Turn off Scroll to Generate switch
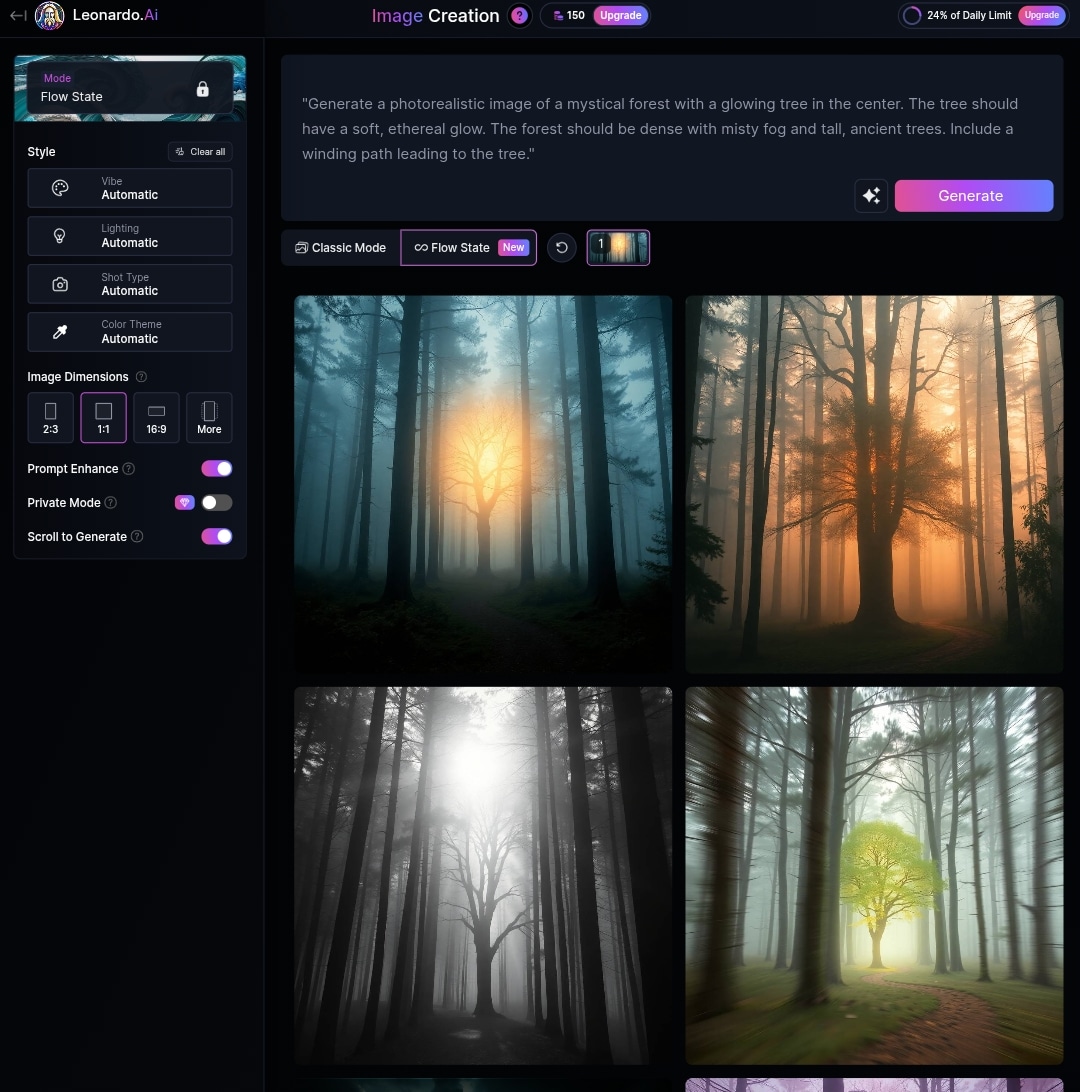Viewport: 1080px width, 1092px height. 217,536
